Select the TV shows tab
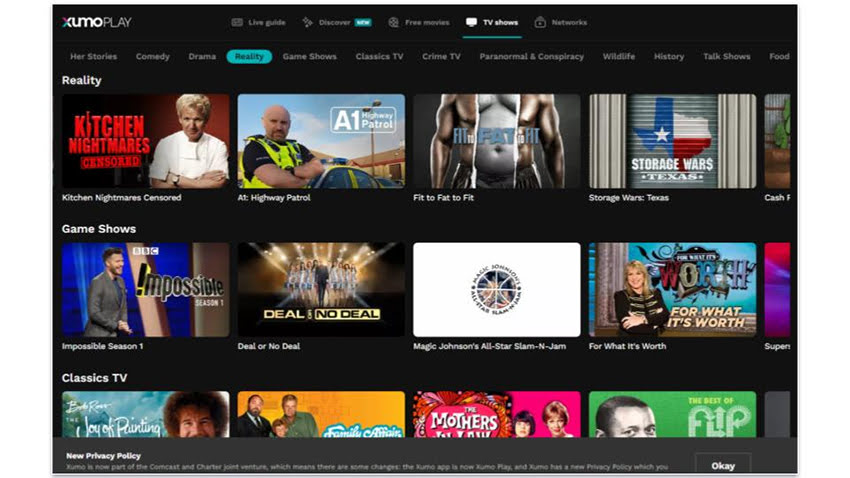The height and width of the screenshot is (478, 850). 492,22
